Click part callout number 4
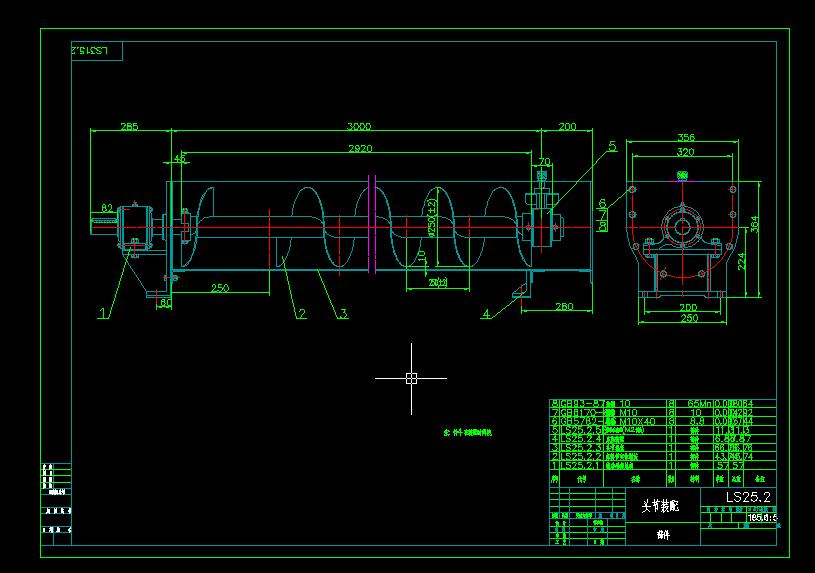Image resolution: width=815 pixels, height=573 pixels. [x=486, y=314]
